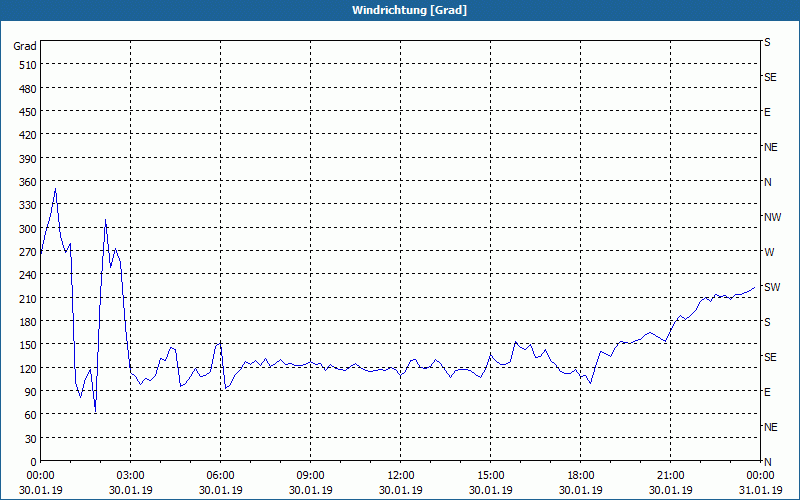
Task: Click the 300 value on the left axis
Action: click(28, 229)
